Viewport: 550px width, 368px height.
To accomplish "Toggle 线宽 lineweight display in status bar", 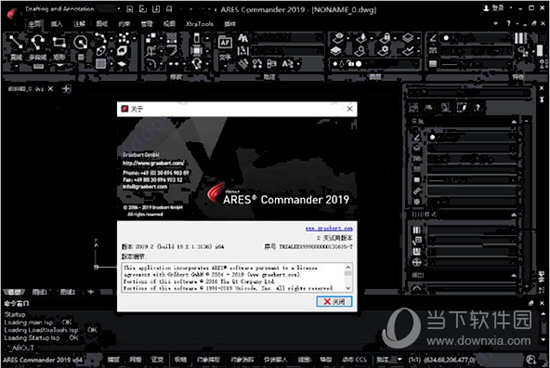I will click(x=304, y=360).
